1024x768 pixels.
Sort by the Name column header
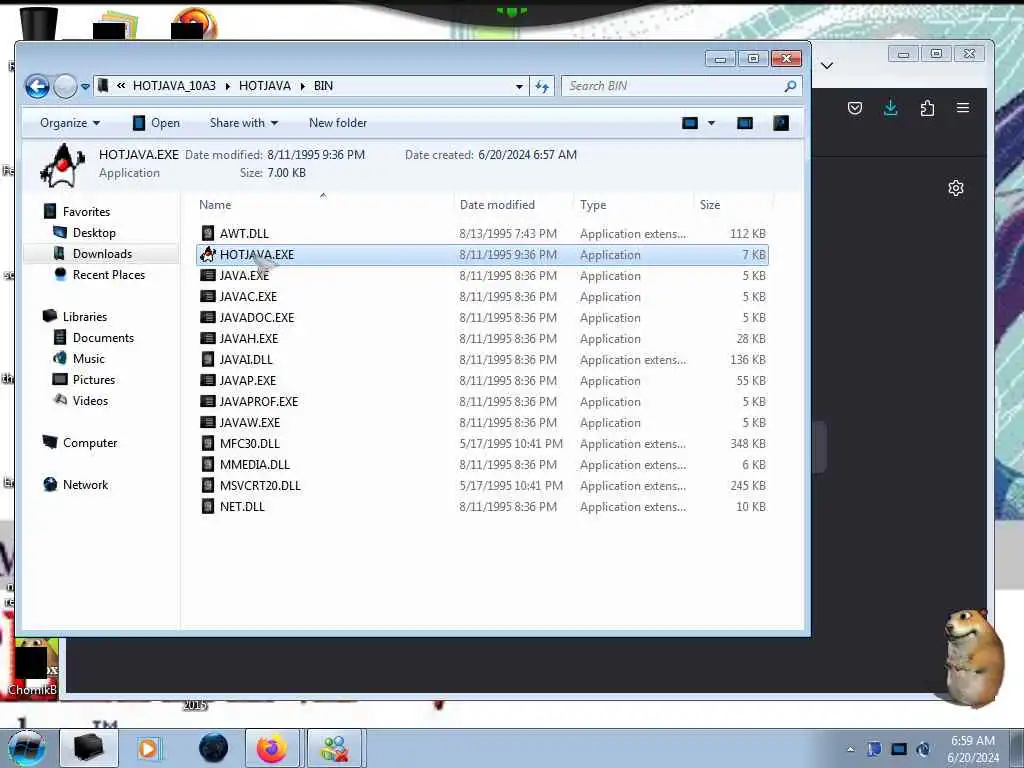tap(215, 204)
